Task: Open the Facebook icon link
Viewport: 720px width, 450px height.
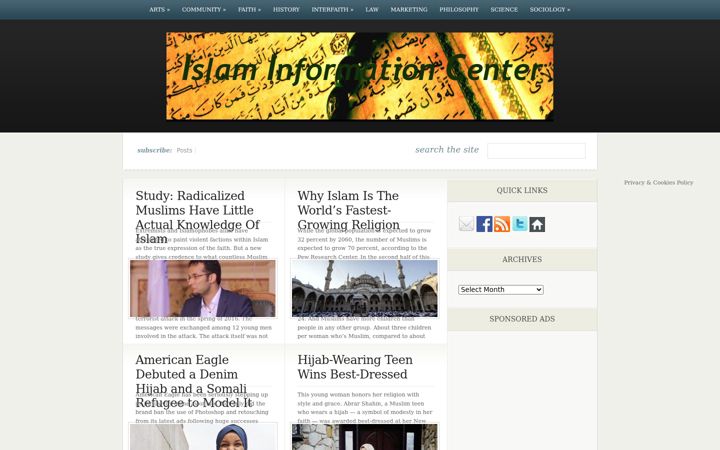Action: (x=484, y=224)
